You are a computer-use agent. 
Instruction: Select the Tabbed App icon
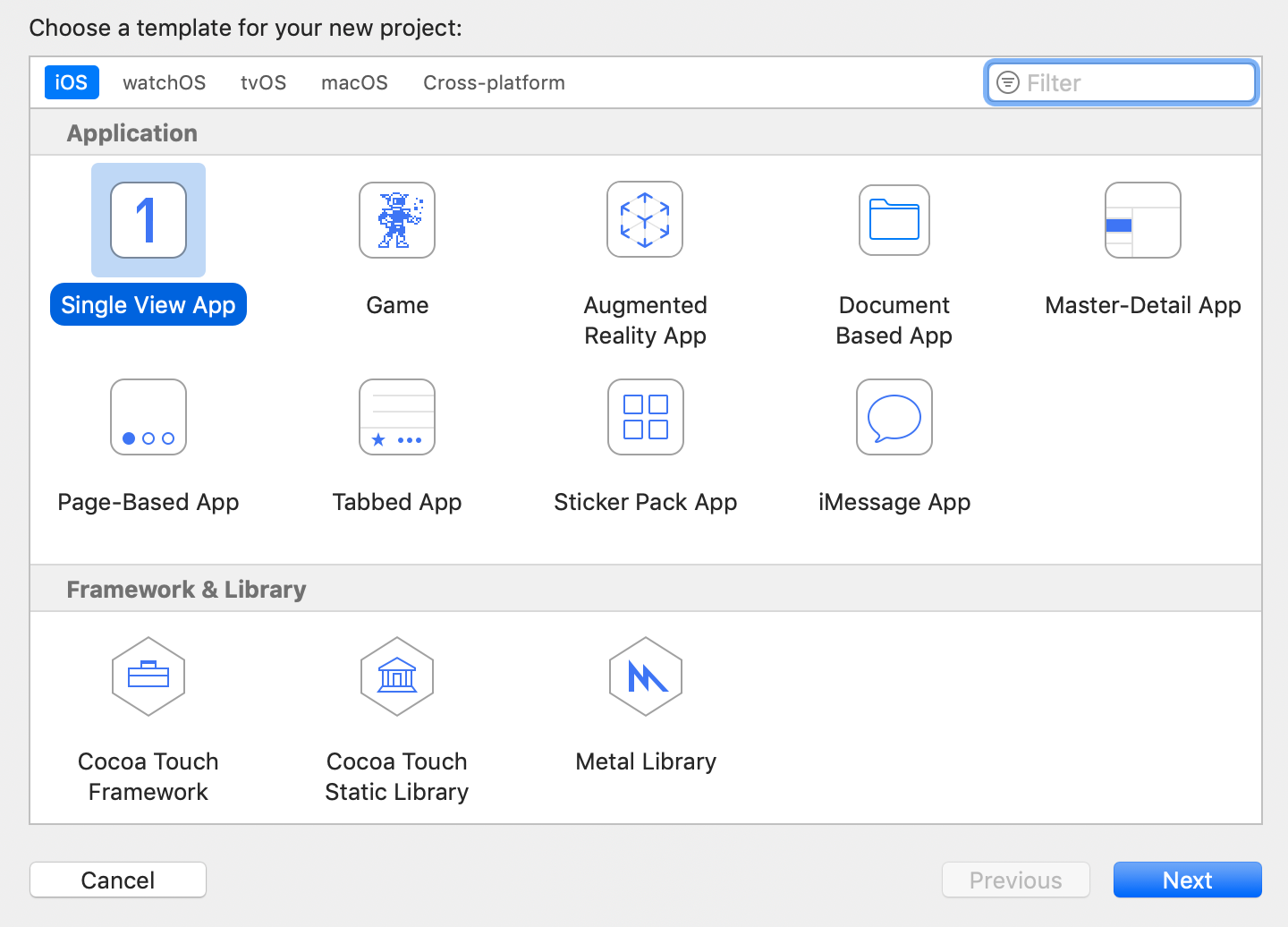tap(397, 417)
